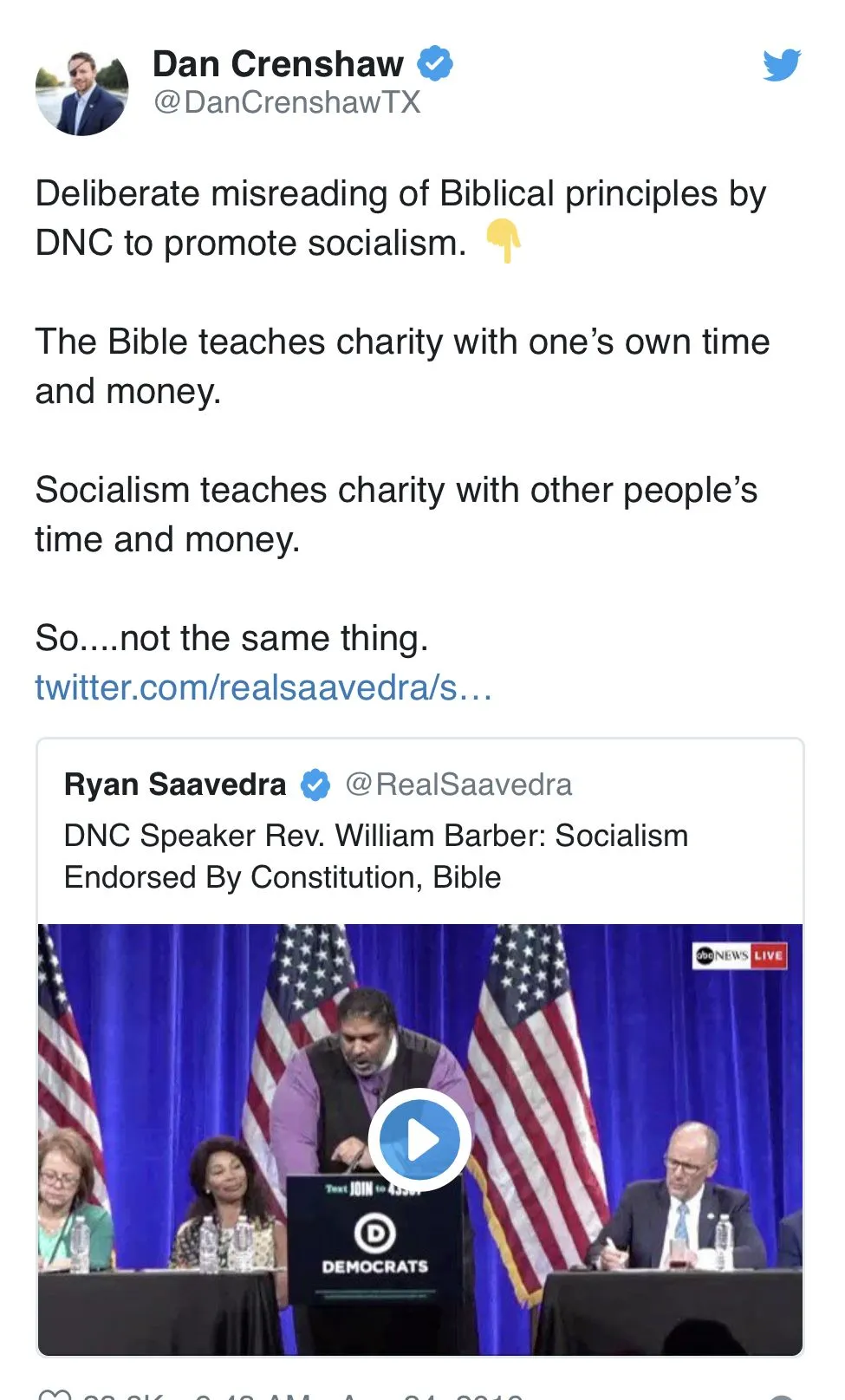Image resolution: width=845 pixels, height=1400 pixels.
Task: Open Dan Crenshaw's display name
Action: click(x=278, y=64)
